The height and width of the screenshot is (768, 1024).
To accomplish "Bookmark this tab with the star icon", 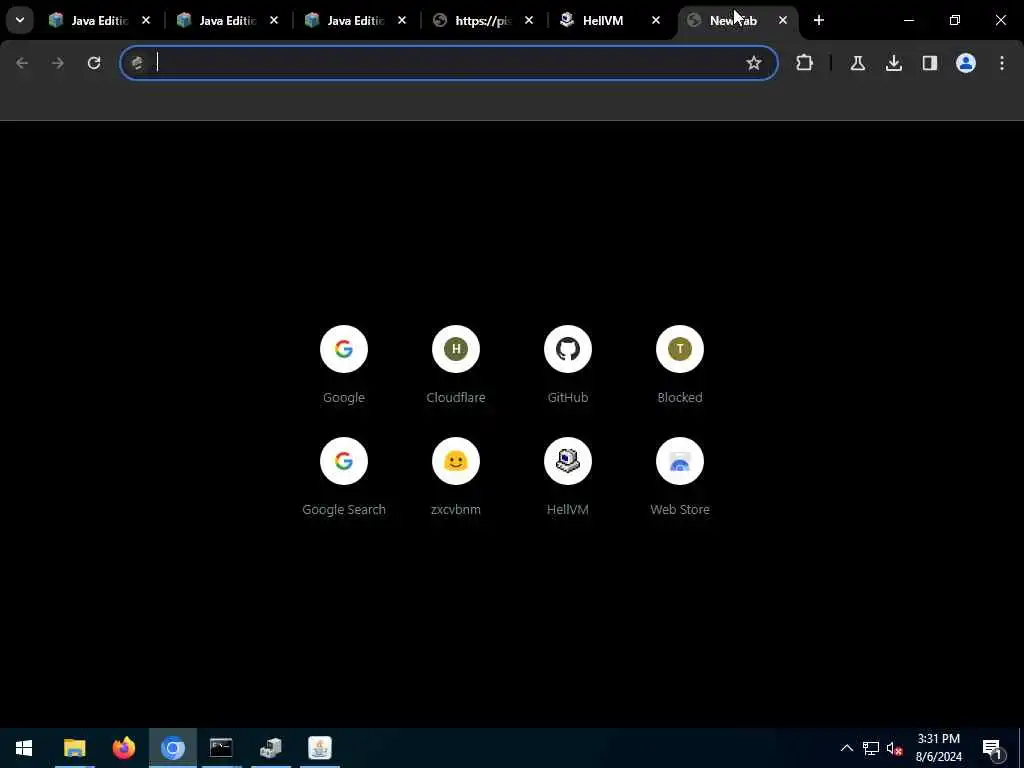I will pyautogui.click(x=754, y=63).
